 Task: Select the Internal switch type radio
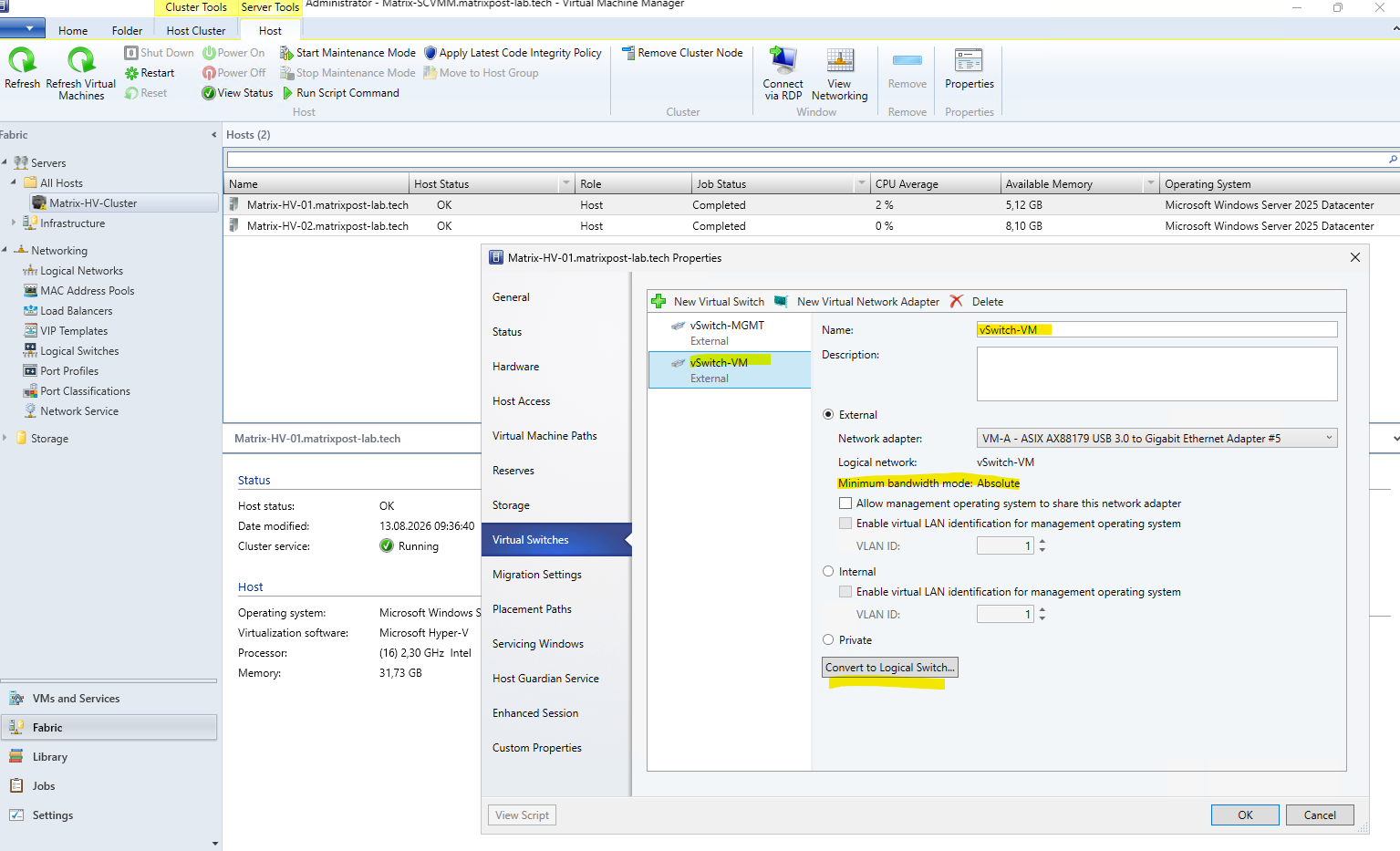pyautogui.click(x=828, y=571)
